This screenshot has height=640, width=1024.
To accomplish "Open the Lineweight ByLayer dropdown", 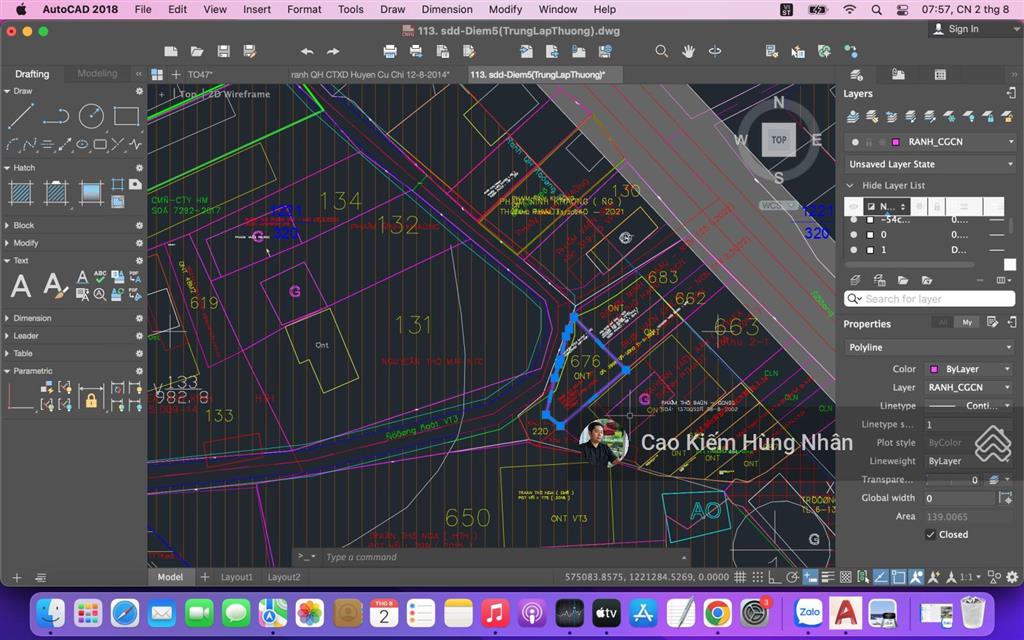I will point(970,461).
